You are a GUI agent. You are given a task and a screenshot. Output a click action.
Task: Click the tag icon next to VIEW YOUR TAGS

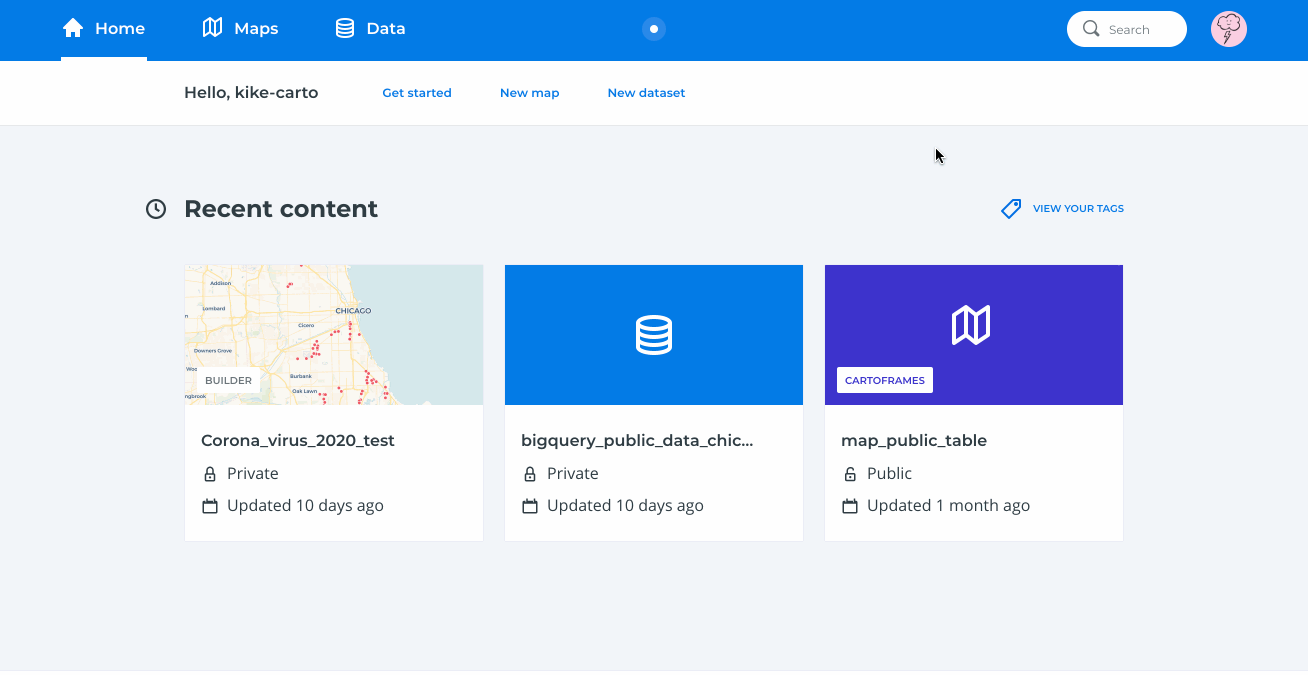click(x=1011, y=208)
